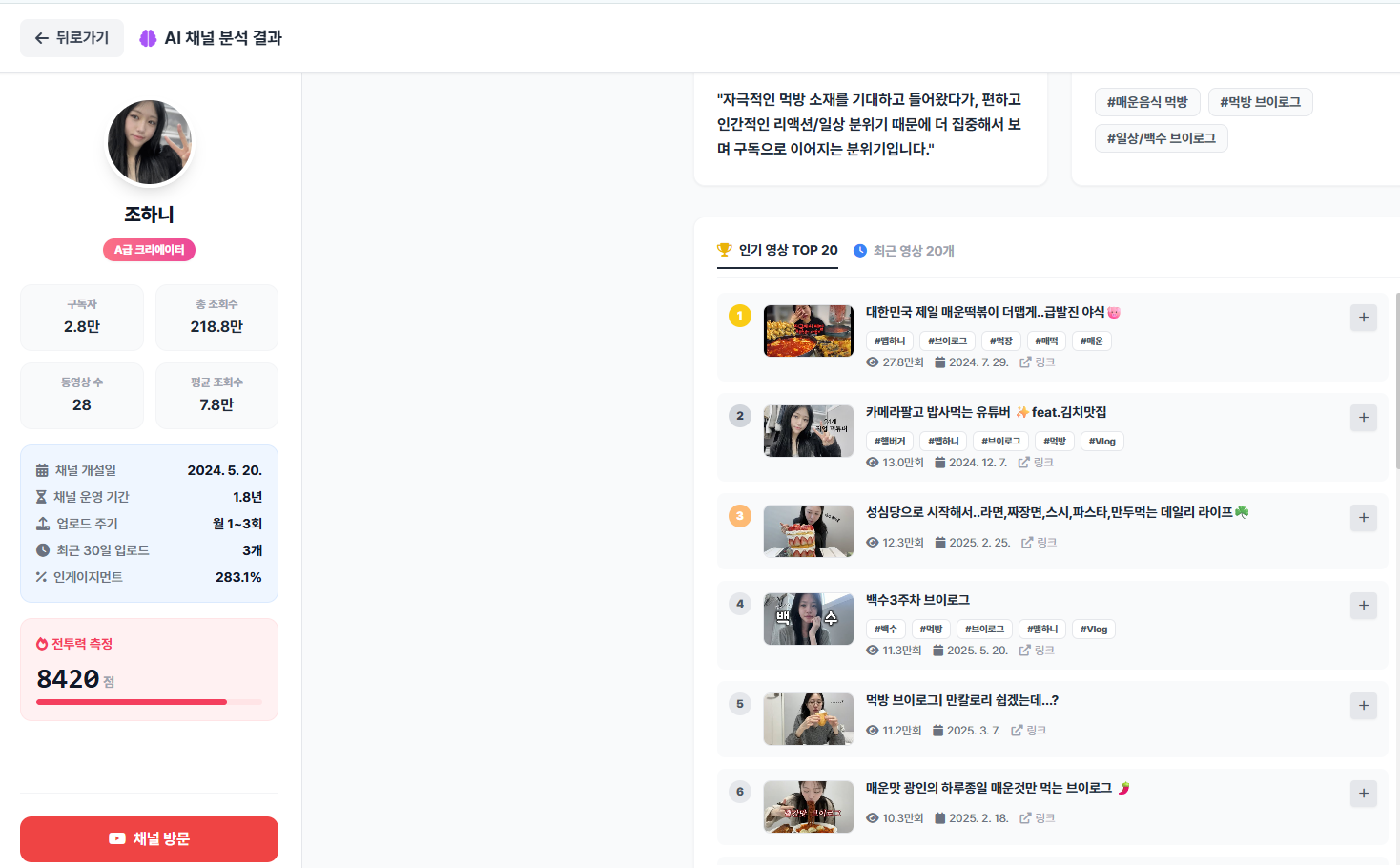This screenshot has height=868, width=1400.
Task: Expand the 먹방 브이로그 만칼로리 video plus button
Action: [x=1363, y=706]
